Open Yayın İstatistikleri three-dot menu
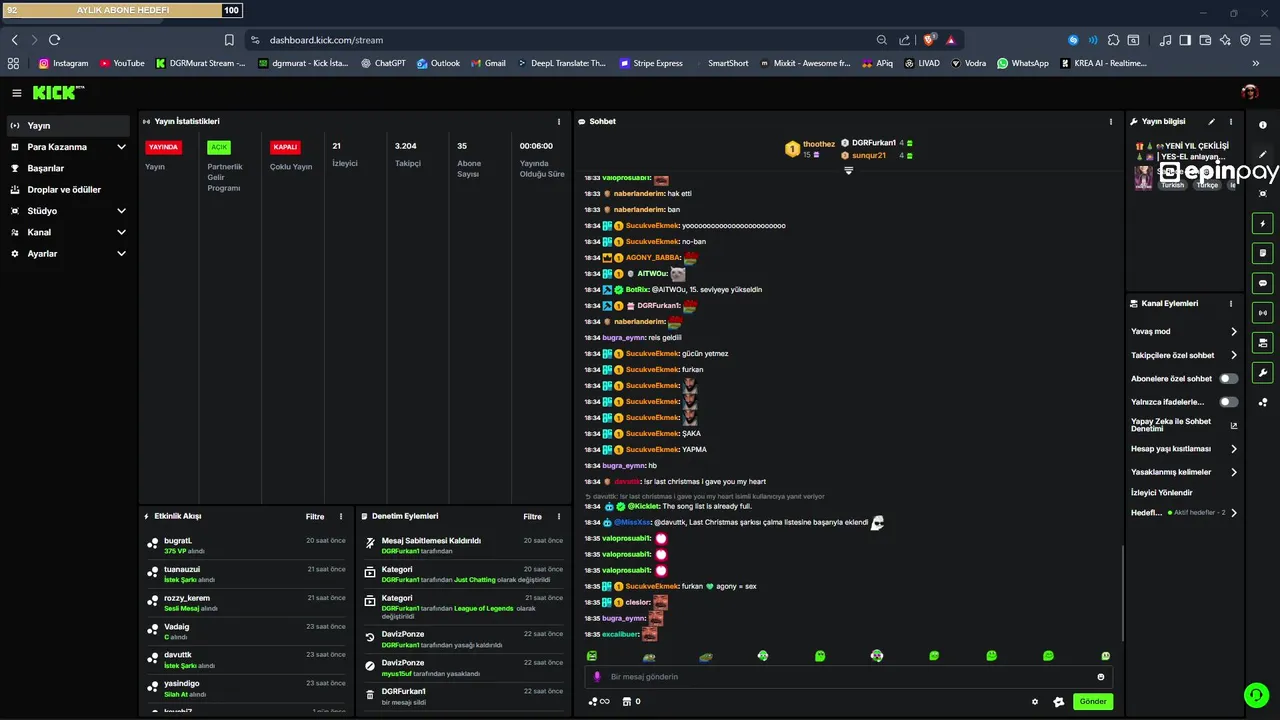This screenshot has width=1280, height=720. [x=559, y=122]
